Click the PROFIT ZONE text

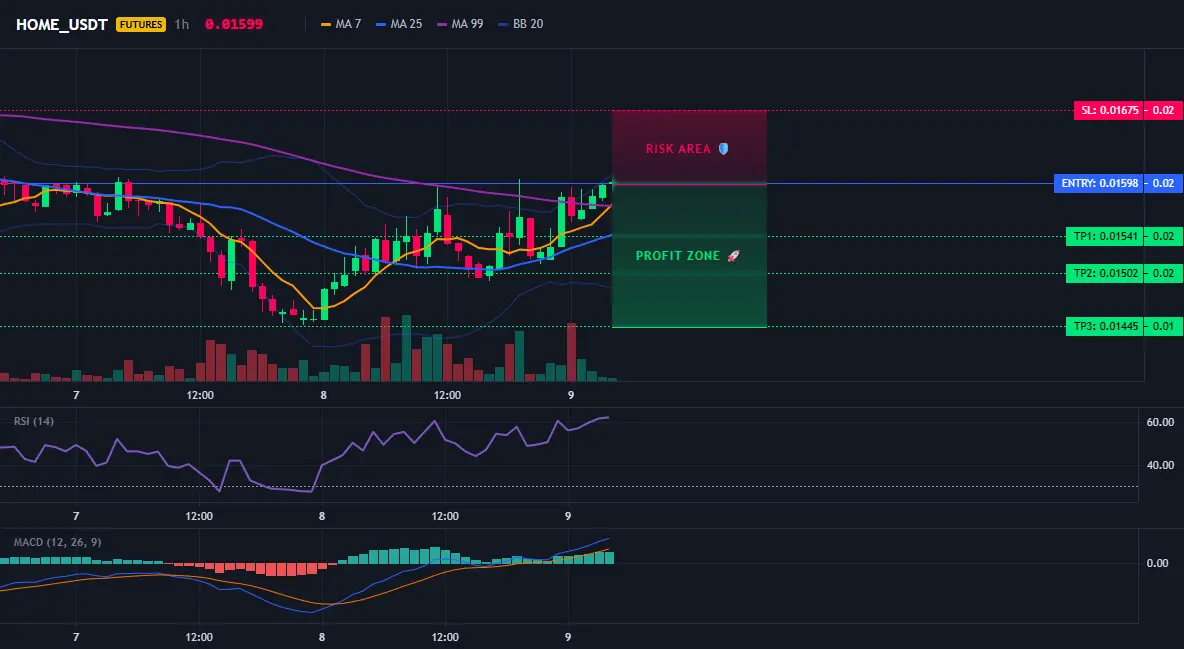click(677, 256)
